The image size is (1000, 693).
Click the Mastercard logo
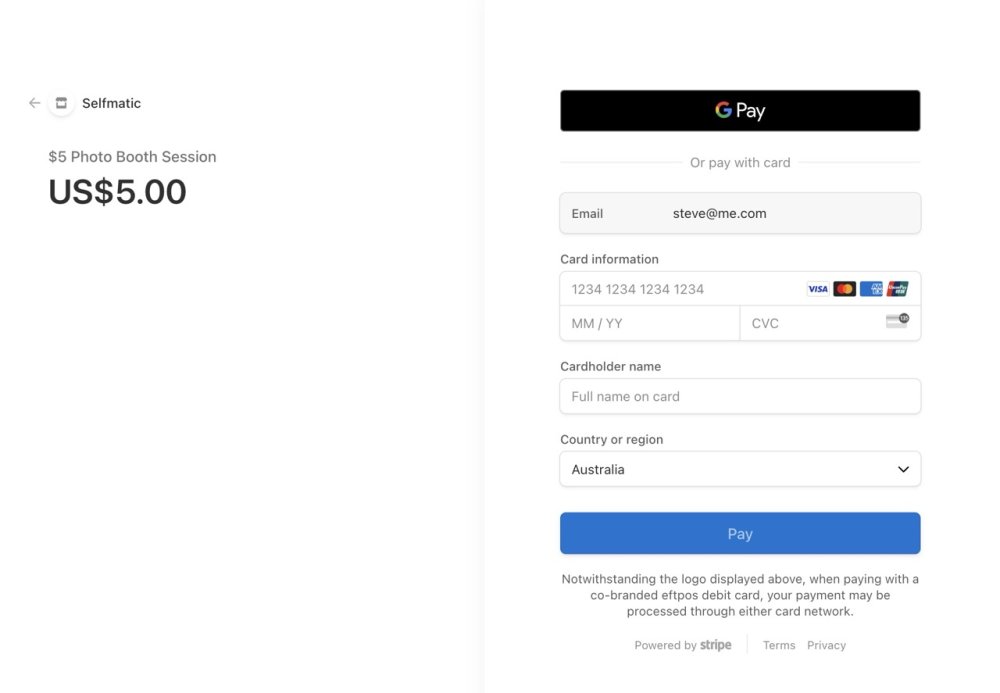[x=844, y=289]
